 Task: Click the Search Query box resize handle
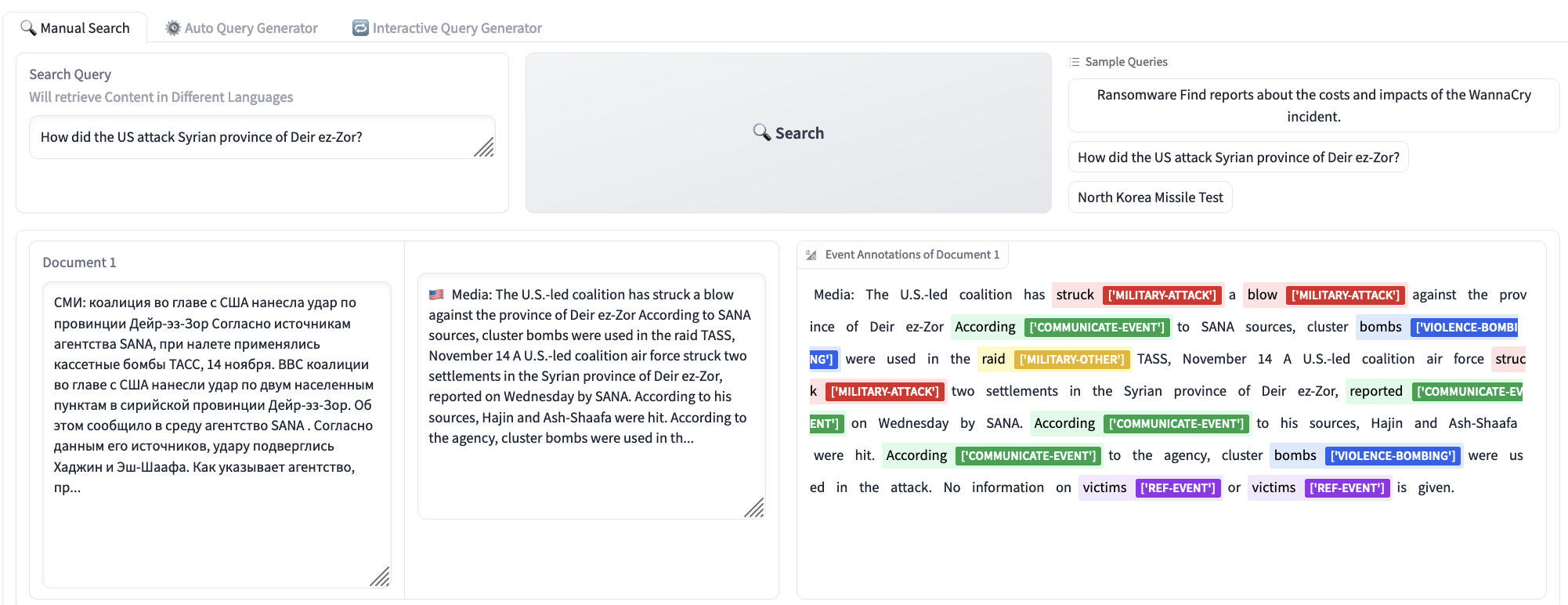pos(484,147)
